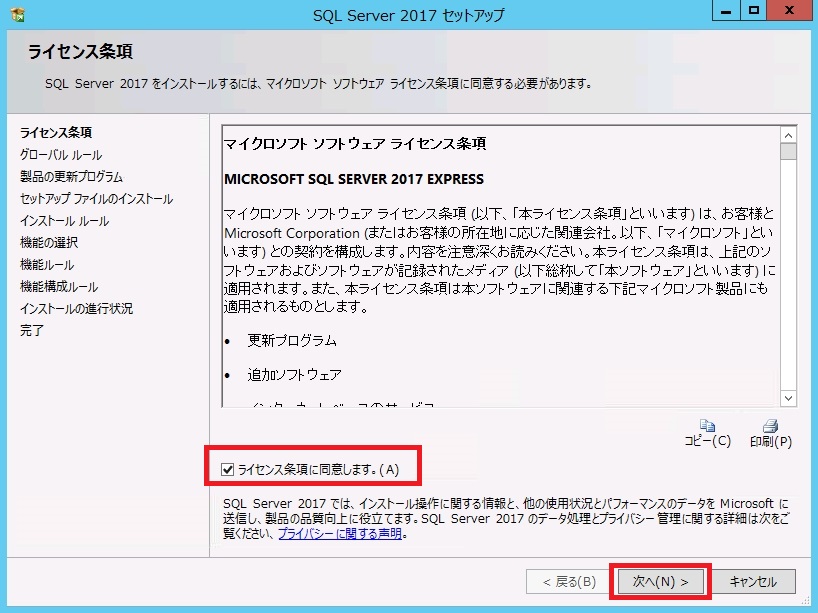Image resolution: width=818 pixels, height=613 pixels.
Task: Click the Copy (コピー) icon
Action: 707,425
